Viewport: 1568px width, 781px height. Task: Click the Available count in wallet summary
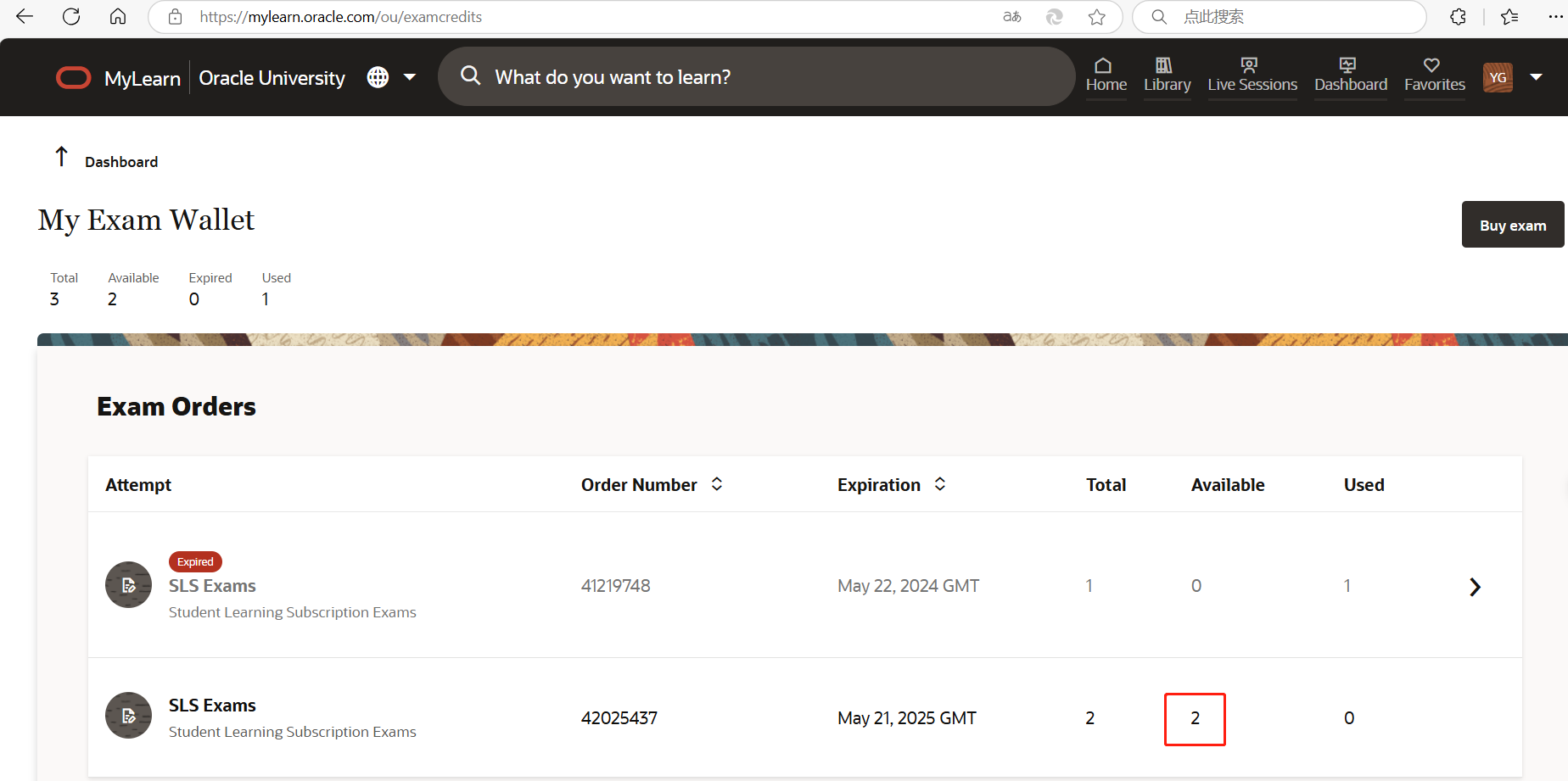click(x=112, y=299)
